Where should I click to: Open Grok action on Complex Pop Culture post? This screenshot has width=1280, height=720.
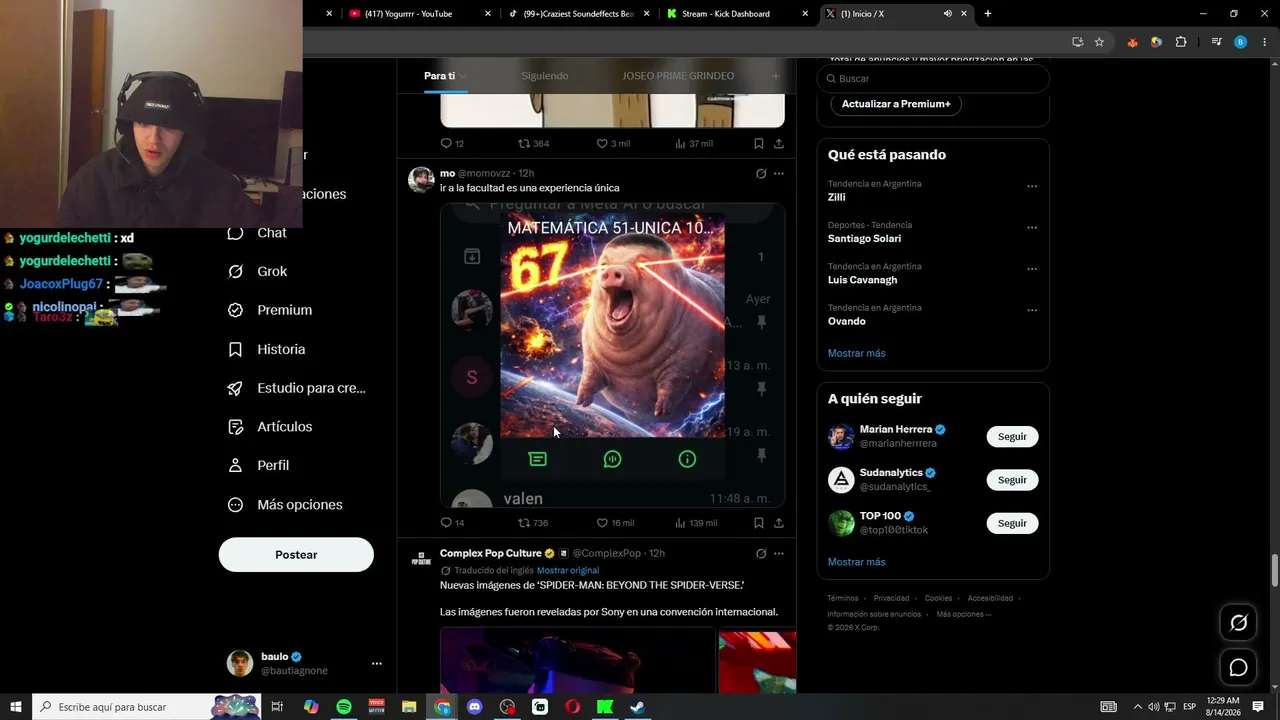[x=761, y=554]
